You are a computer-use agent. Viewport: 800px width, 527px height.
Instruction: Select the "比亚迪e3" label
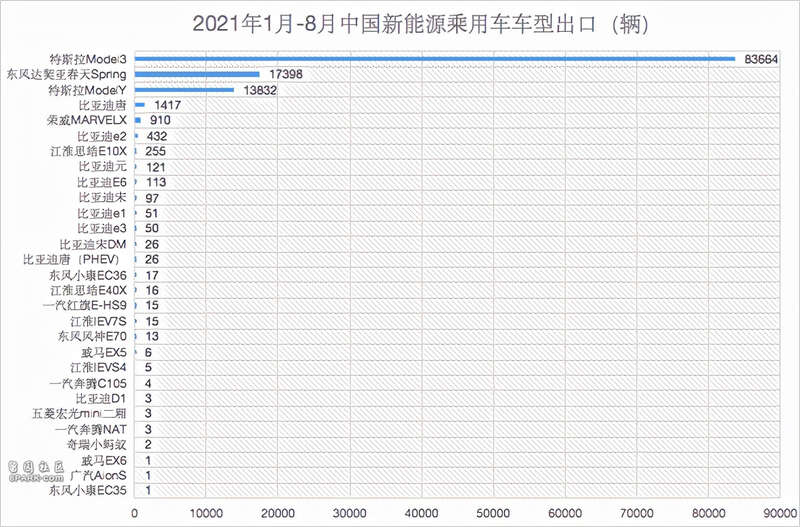point(102,228)
